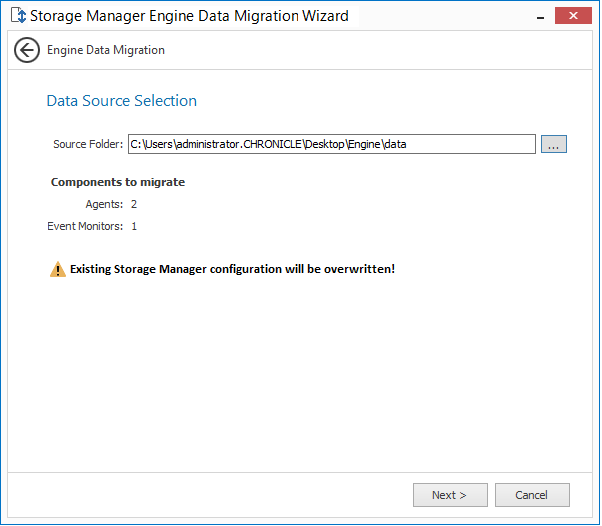Click the configuration overwrite warning text
Viewport: 602px width, 526px height.
click(x=232, y=269)
